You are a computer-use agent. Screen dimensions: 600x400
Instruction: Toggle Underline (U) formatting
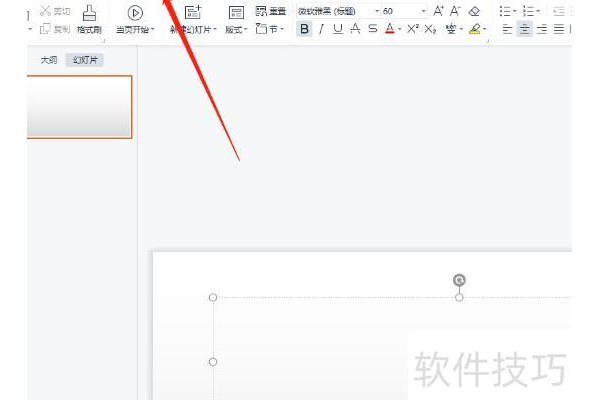[x=338, y=29]
